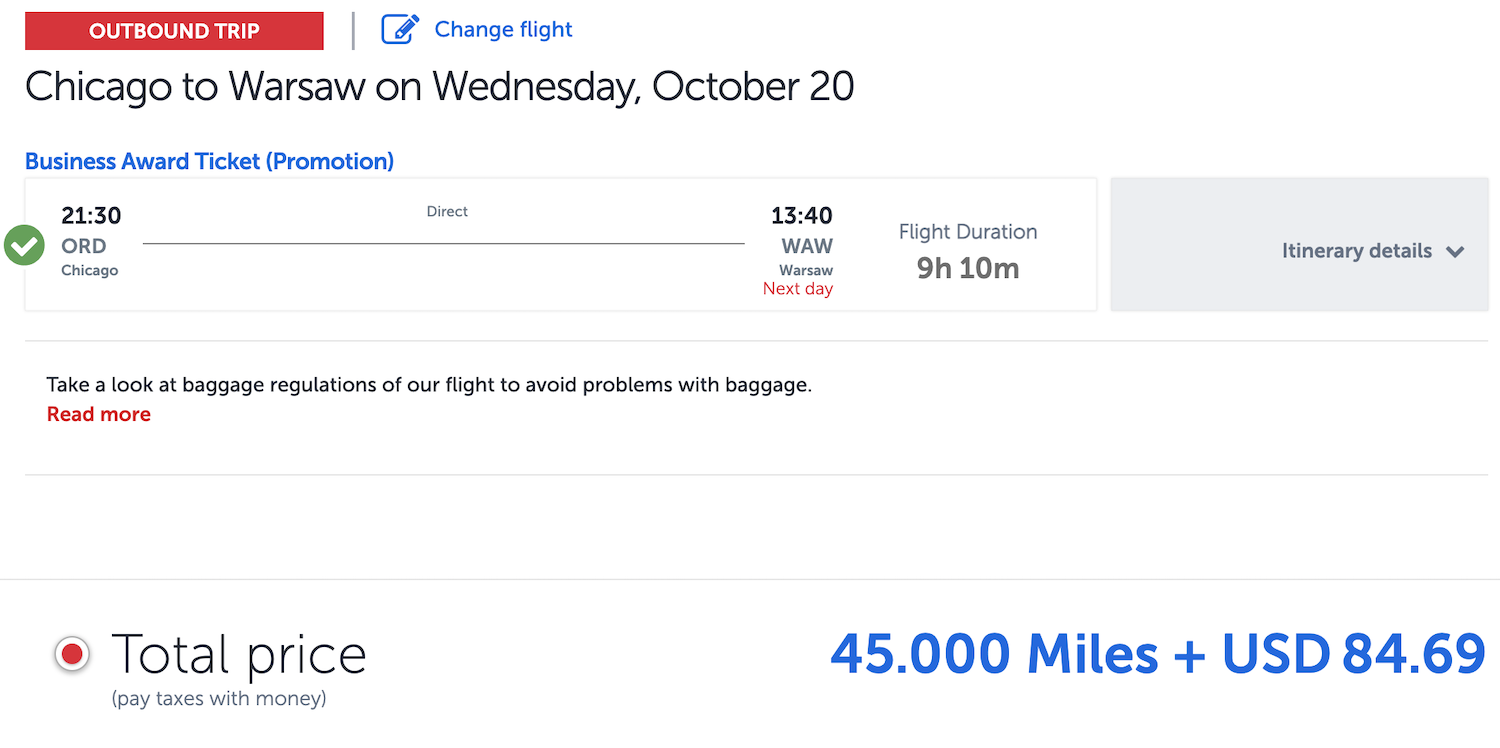1500x748 pixels.
Task: Click the Direct flight path line
Action: click(x=445, y=240)
